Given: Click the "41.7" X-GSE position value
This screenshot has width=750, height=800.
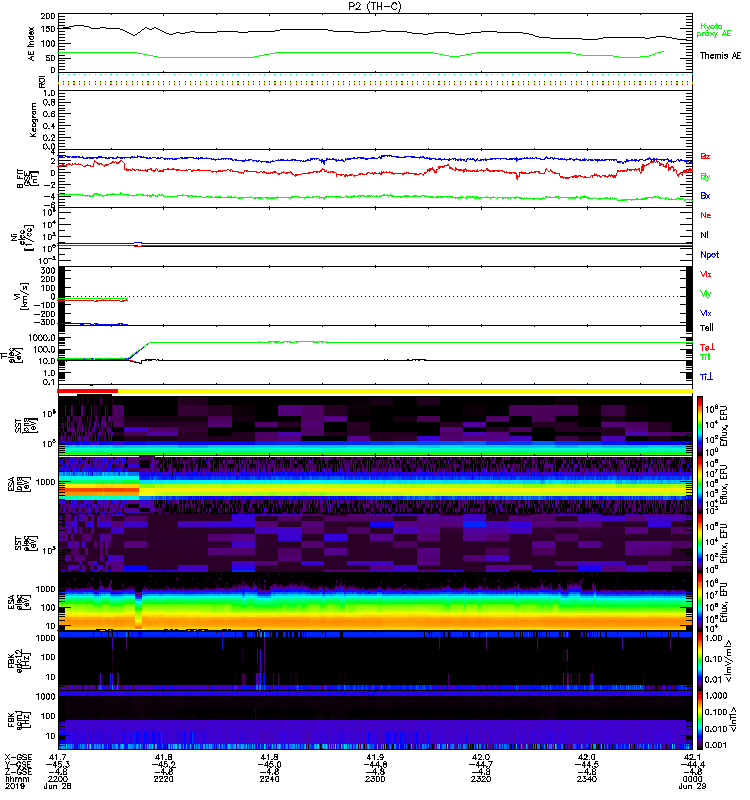Looking at the screenshot, I should tap(57, 758).
